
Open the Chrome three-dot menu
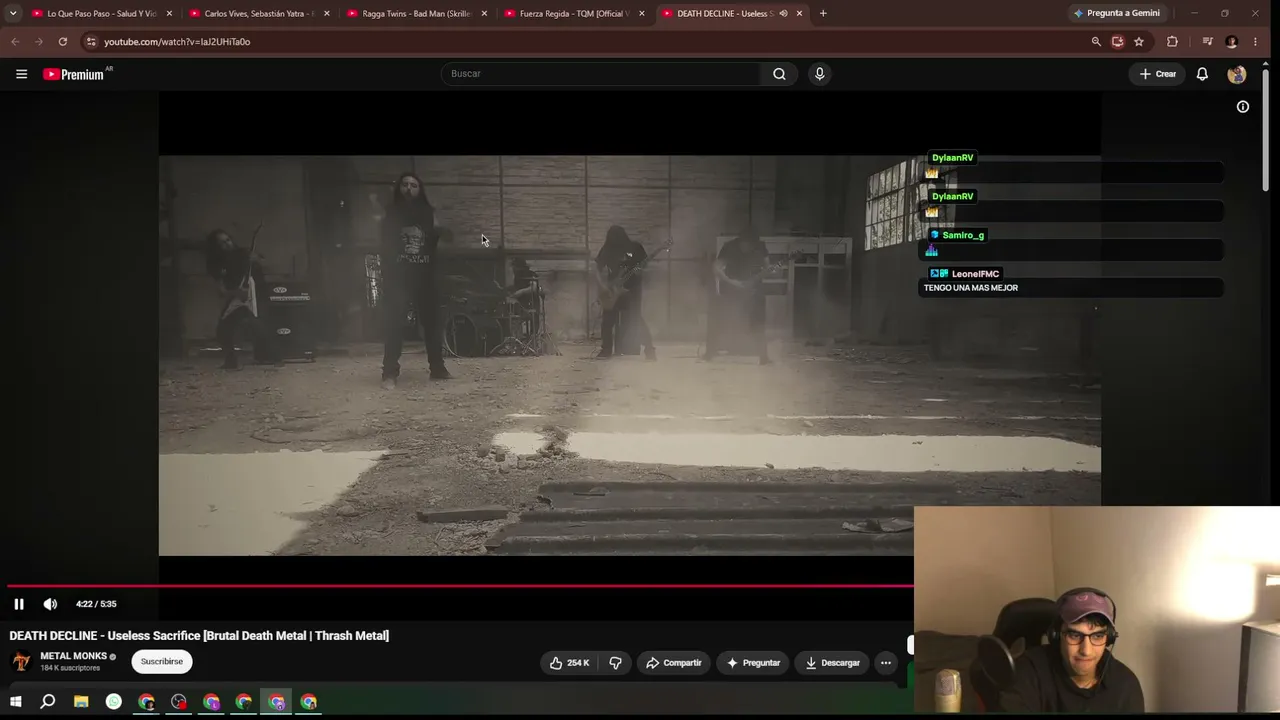[1255, 42]
